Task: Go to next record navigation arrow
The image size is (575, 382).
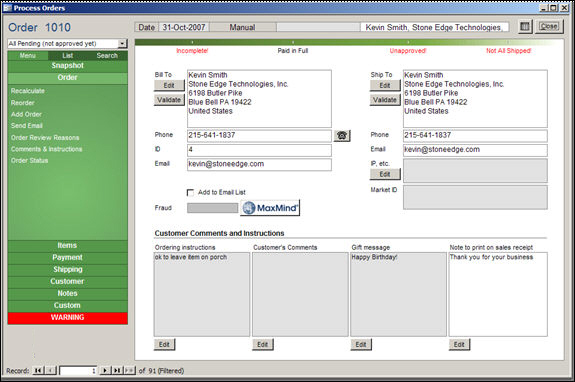Action: pyautogui.click(x=105, y=370)
